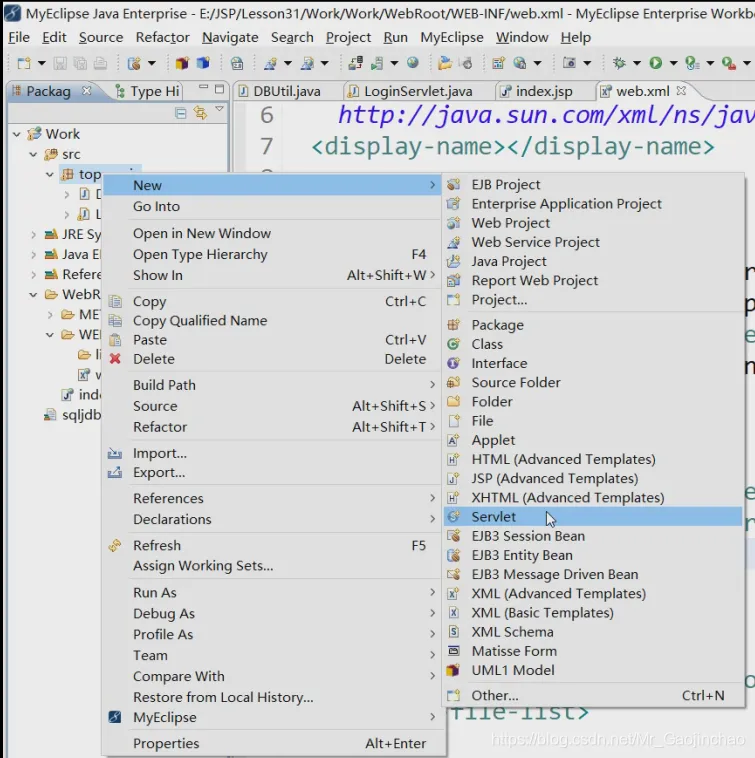
Task: Expand Referenced Libraries node
Action: [33, 275]
